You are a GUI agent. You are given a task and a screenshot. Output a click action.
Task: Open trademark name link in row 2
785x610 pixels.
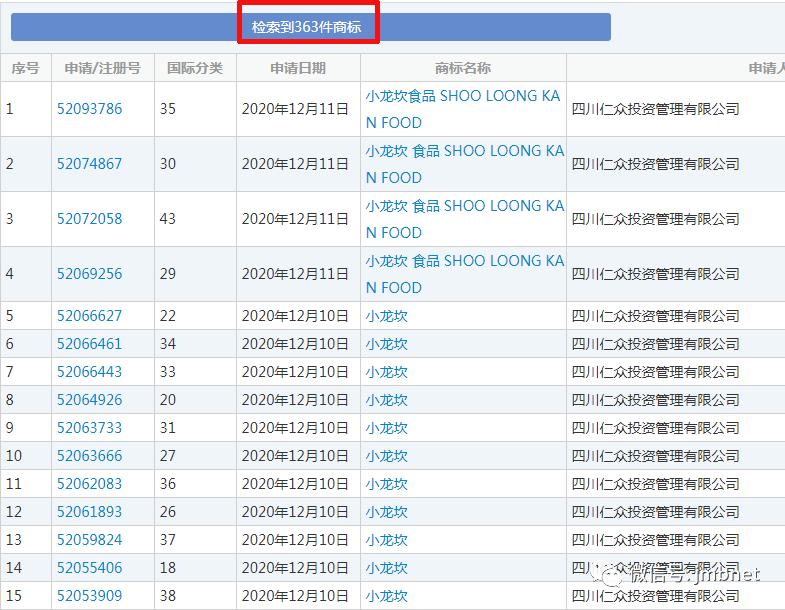pos(465,164)
